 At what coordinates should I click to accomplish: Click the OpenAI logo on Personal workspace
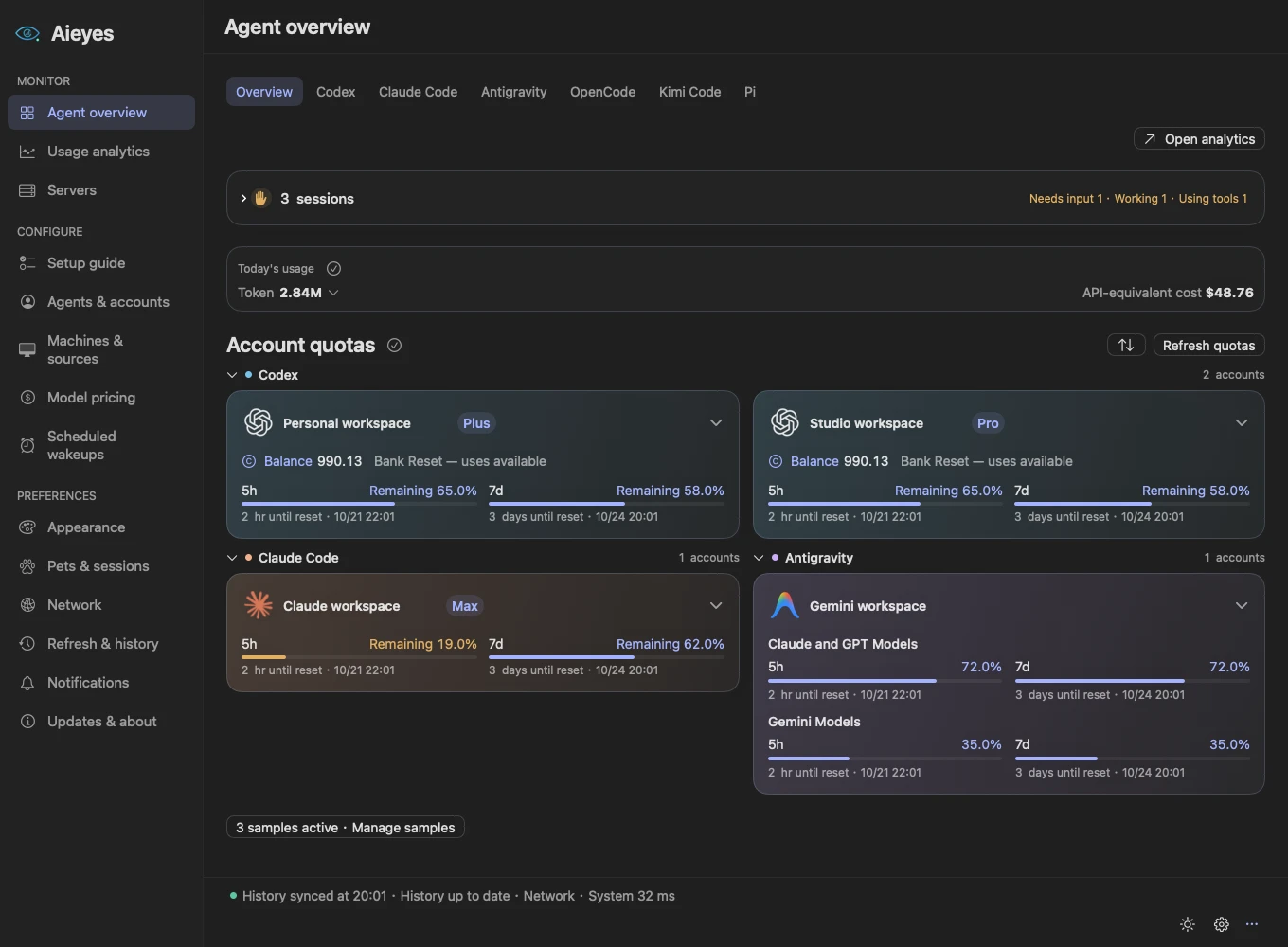pos(259,422)
